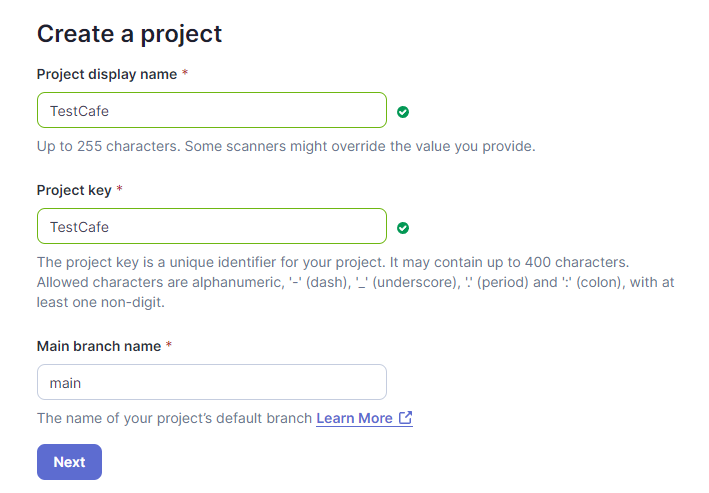Viewport: 709px width, 493px height.
Task: Open the Learn More link
Action: point(354,418)
